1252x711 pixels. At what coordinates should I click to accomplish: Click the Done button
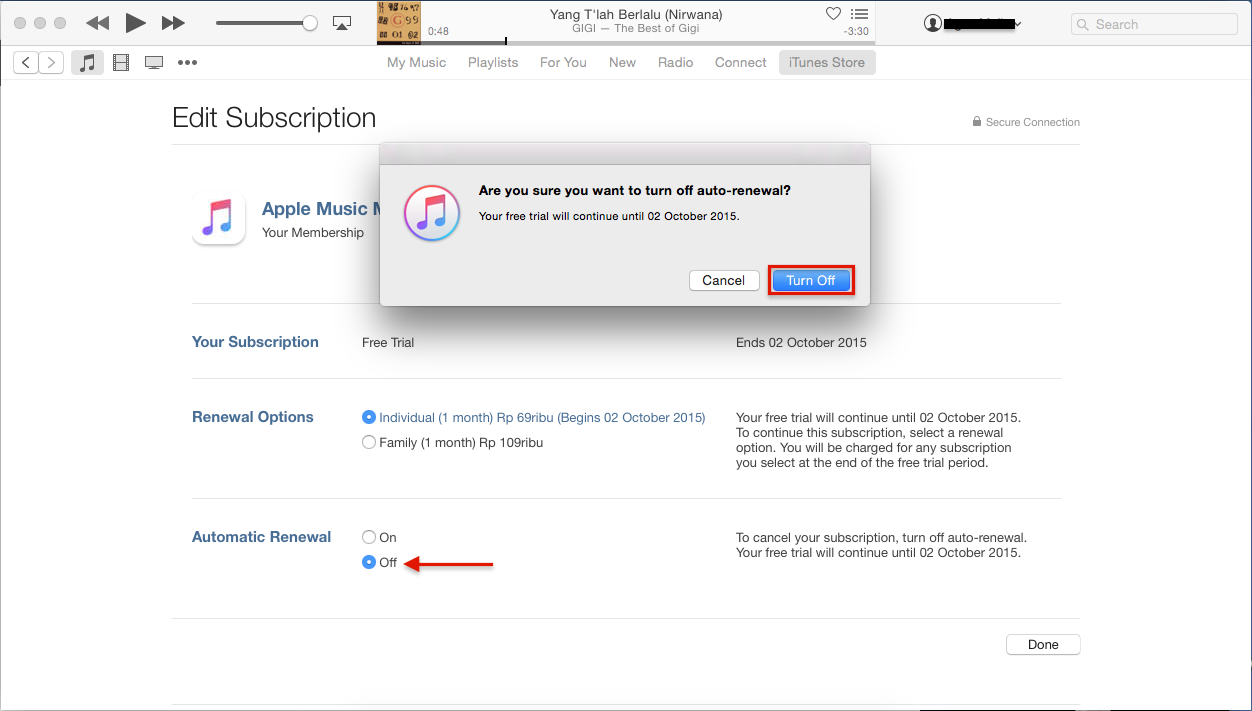tap(1043, 645)
